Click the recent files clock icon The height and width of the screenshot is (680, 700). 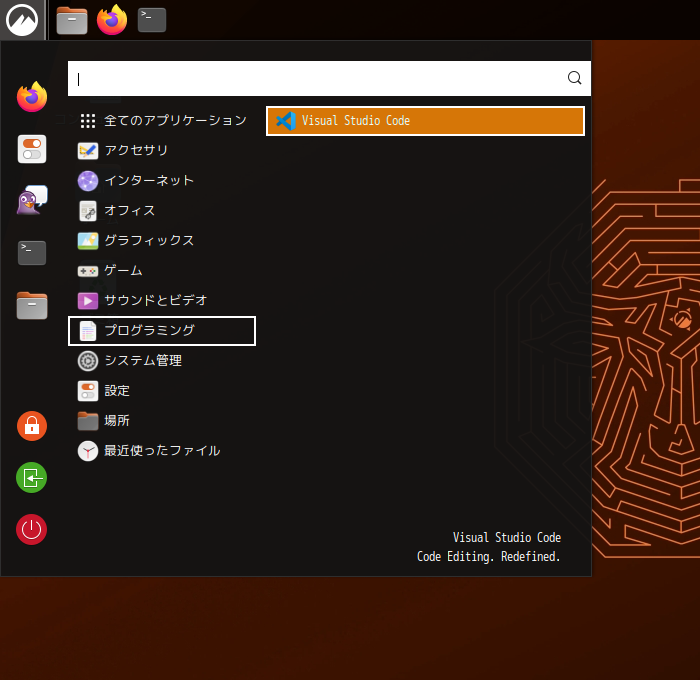click(x=88, y=451)
